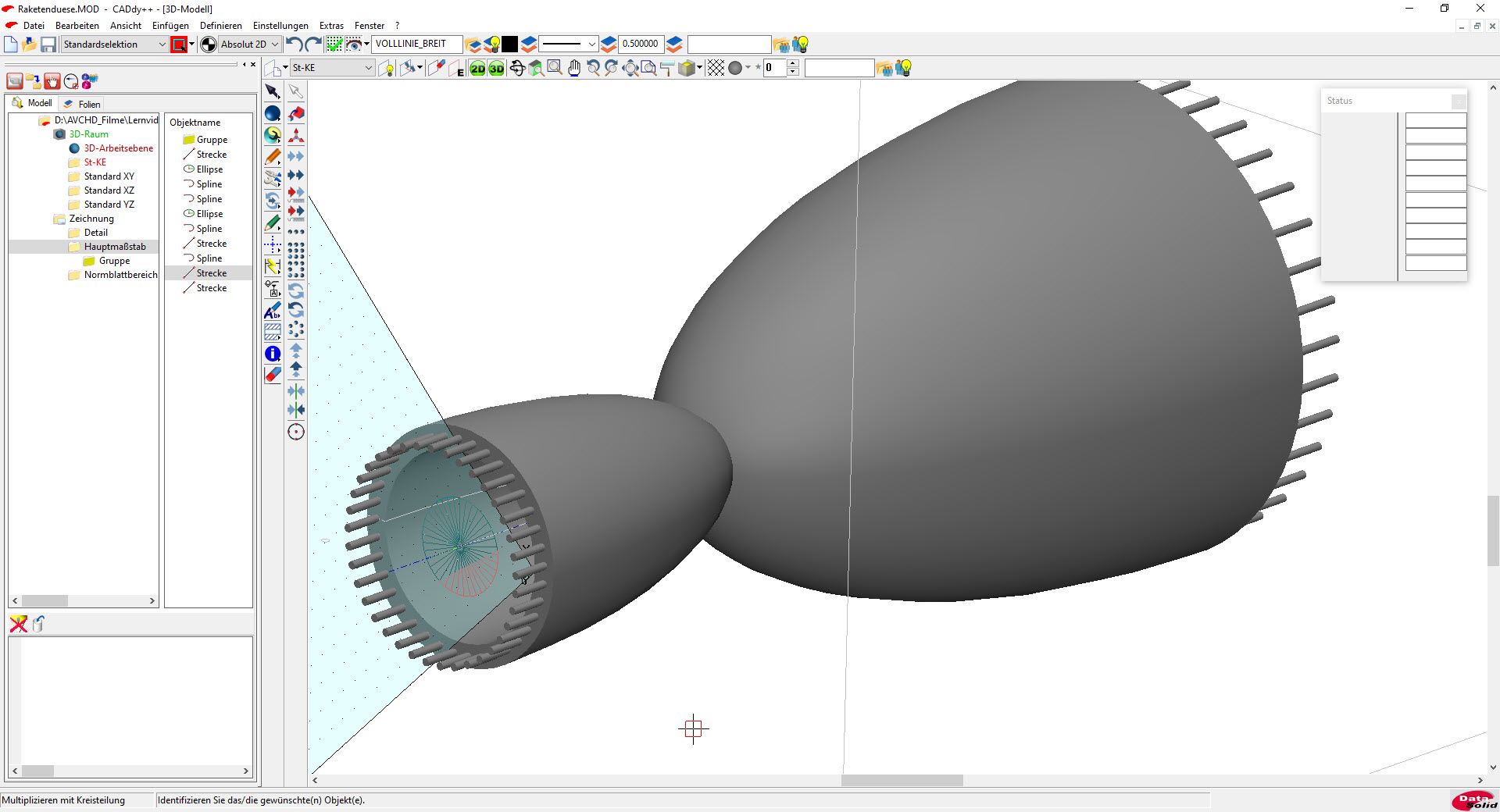Toggle the red selection mode button

179,45
